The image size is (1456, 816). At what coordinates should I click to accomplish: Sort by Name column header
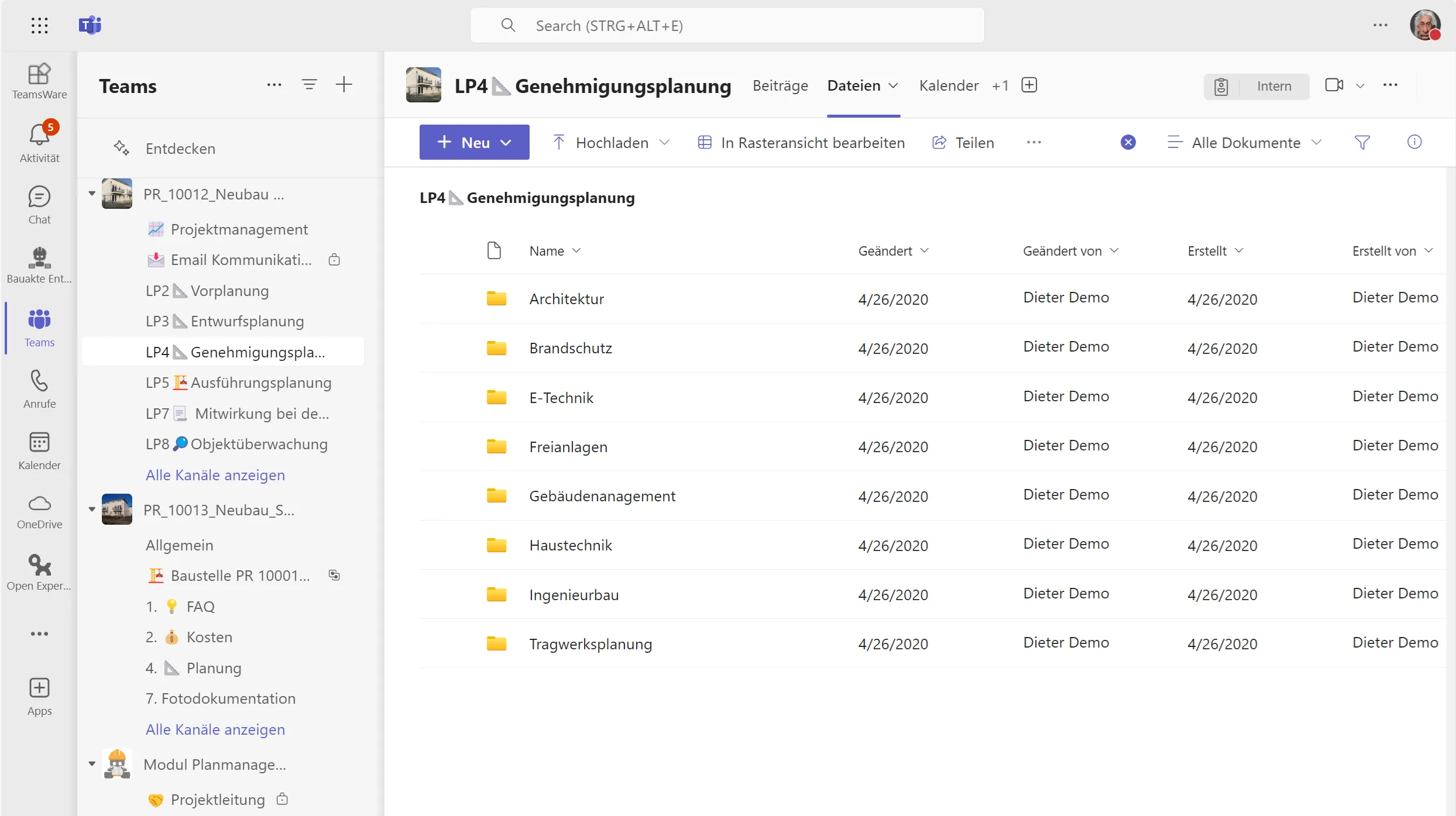point(555,251)
